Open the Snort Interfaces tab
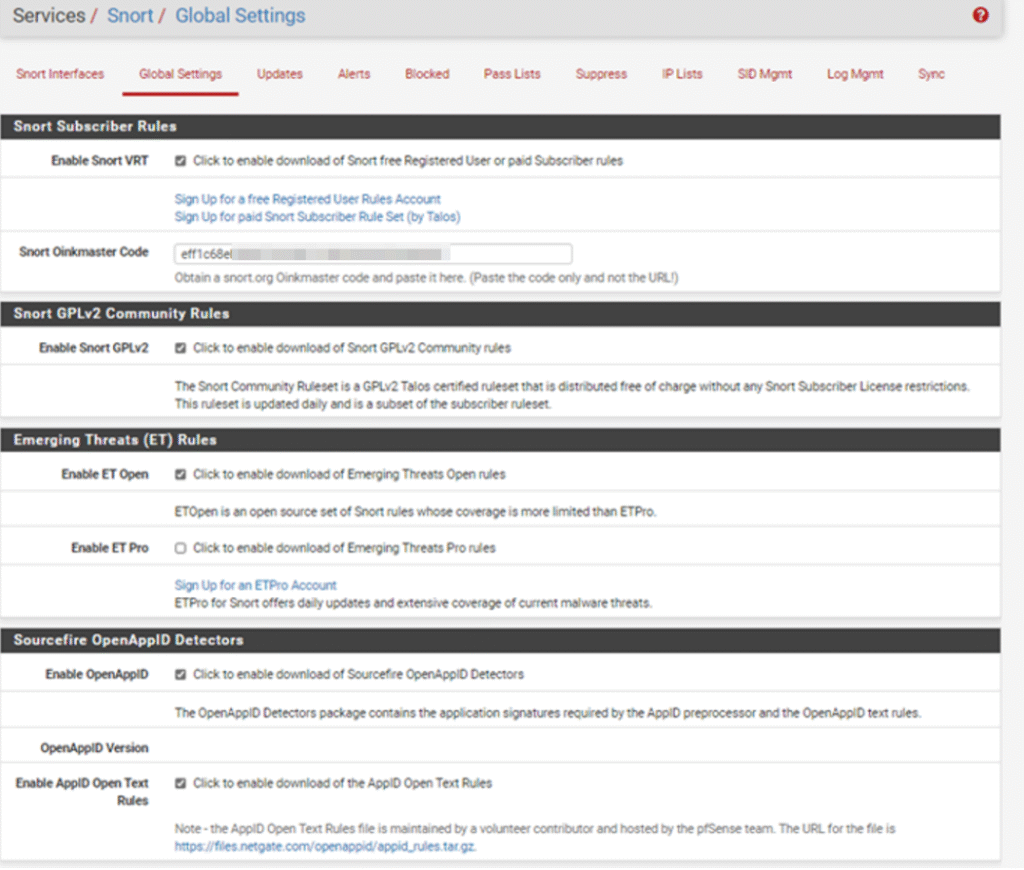The width and height of the screenshot is (1024, 870). 60,74
